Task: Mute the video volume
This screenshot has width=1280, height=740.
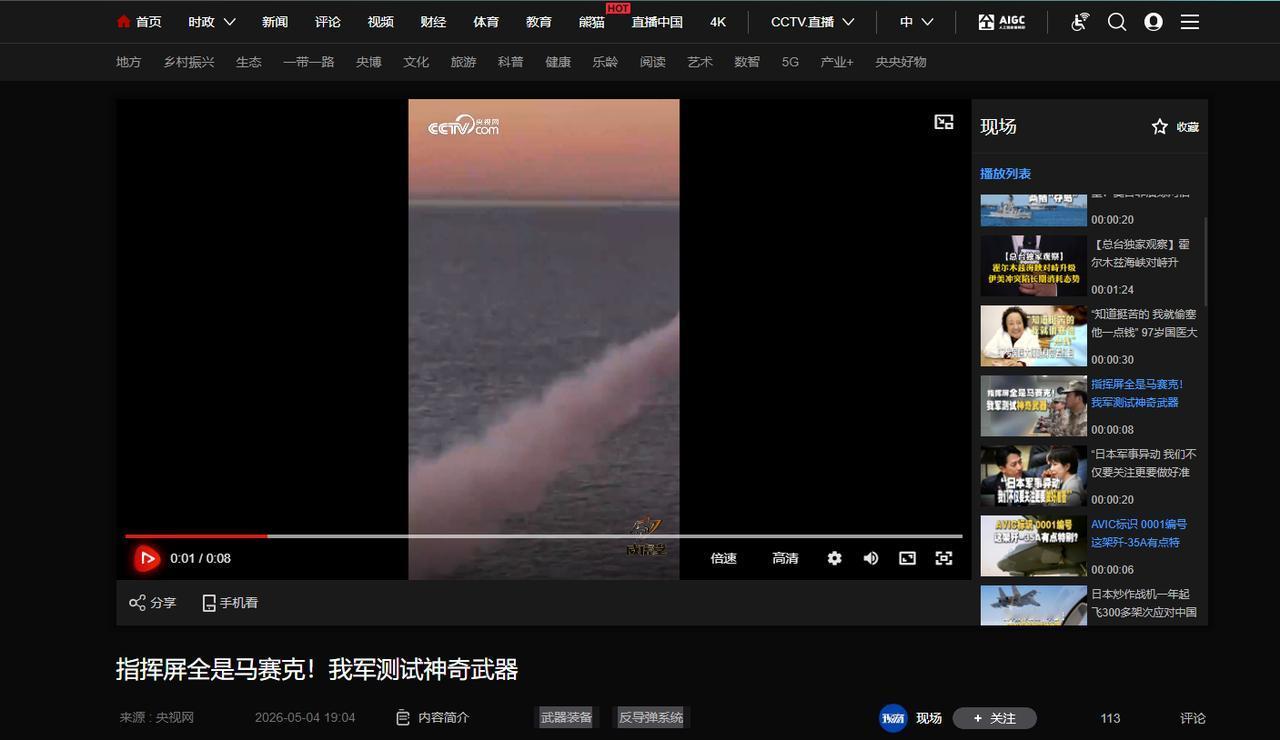Action: coord(871,558)
